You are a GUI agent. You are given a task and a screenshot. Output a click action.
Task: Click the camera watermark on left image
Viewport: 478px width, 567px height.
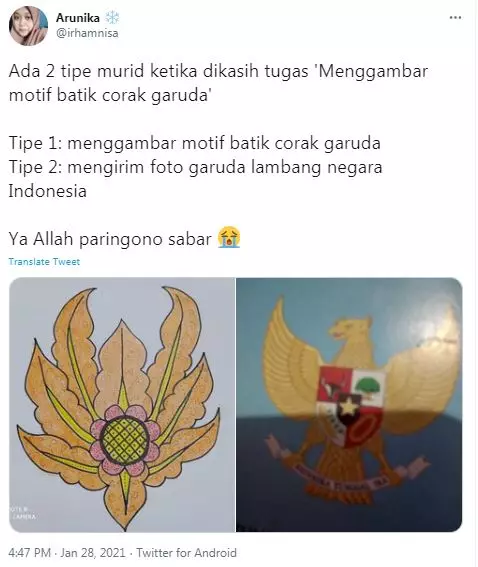tap(24, 513)
